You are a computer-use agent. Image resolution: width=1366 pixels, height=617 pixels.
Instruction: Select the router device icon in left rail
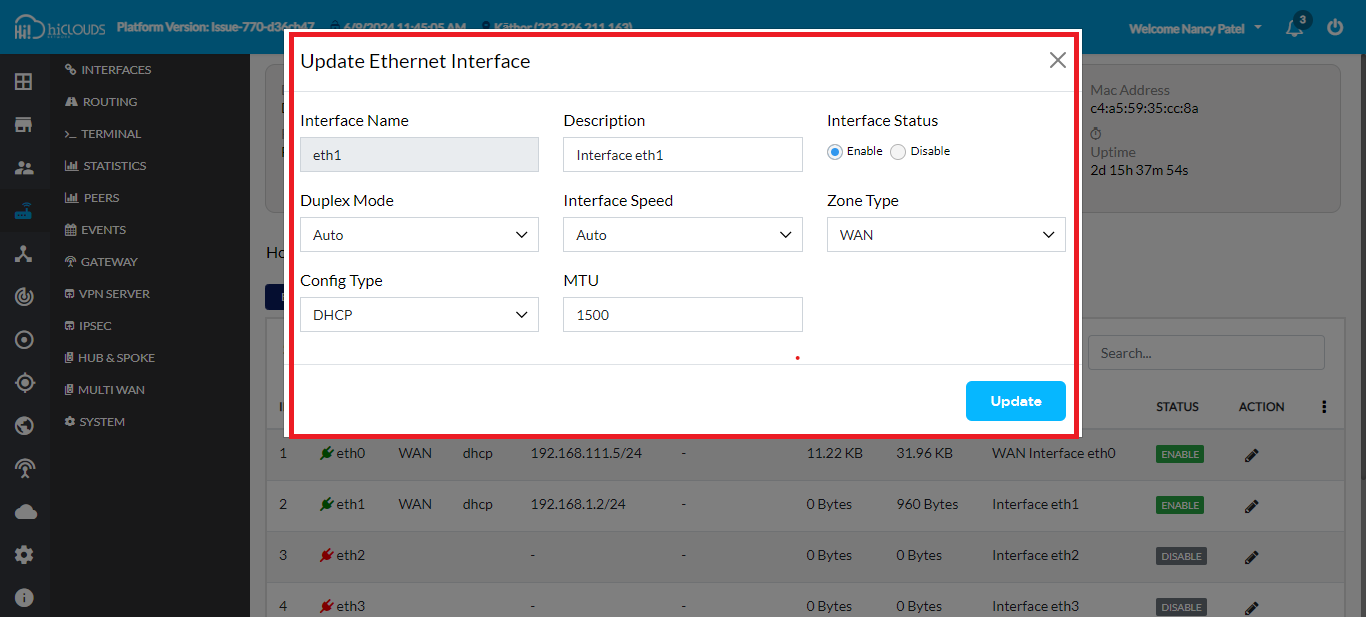point(24,211)
